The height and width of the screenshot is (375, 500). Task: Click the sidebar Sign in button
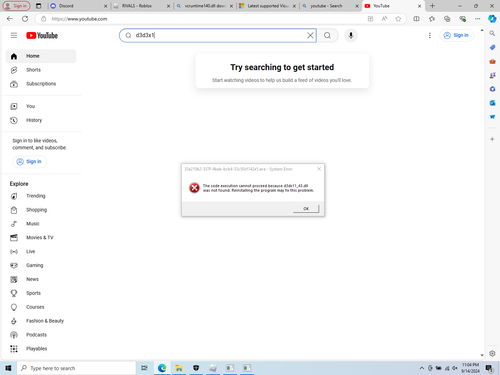tap(29, 162)
